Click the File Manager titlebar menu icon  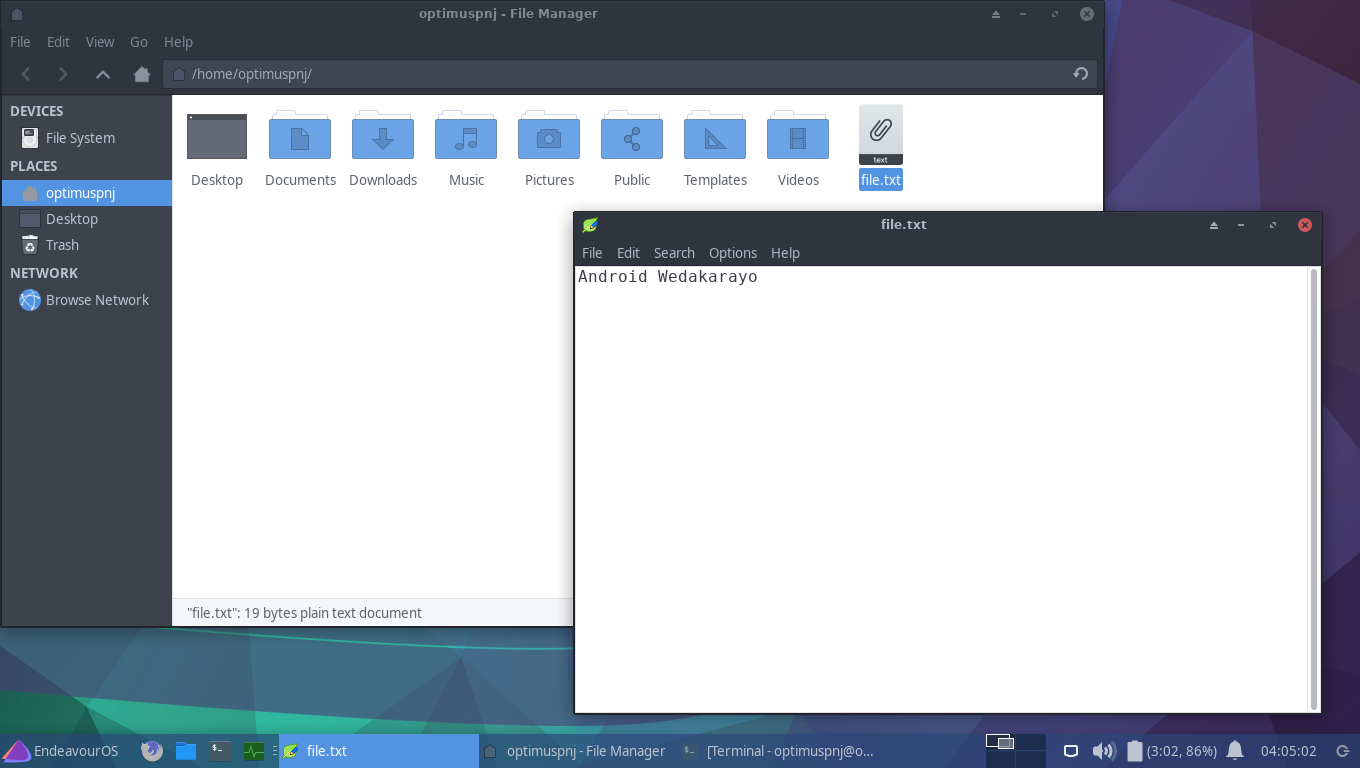16,14
